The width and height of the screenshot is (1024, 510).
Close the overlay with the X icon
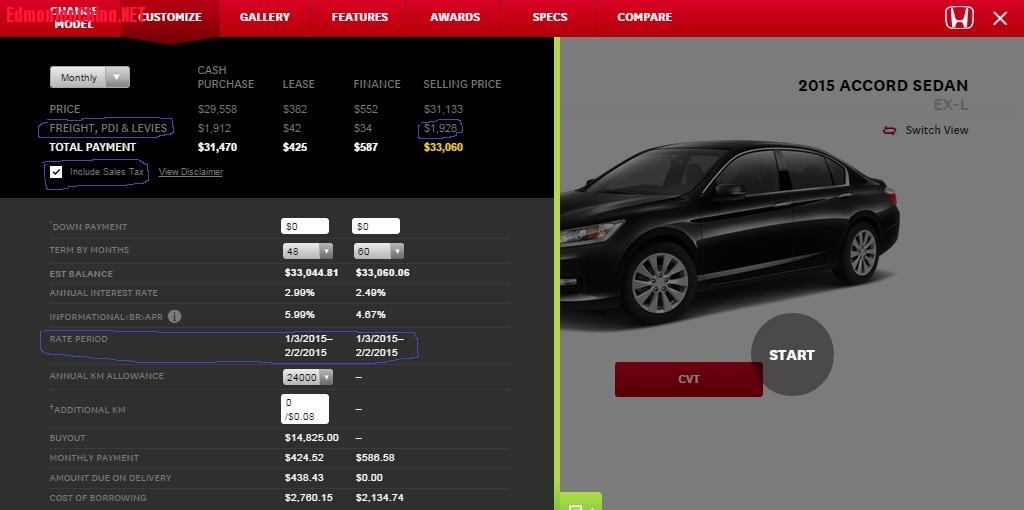click(999, 18)
